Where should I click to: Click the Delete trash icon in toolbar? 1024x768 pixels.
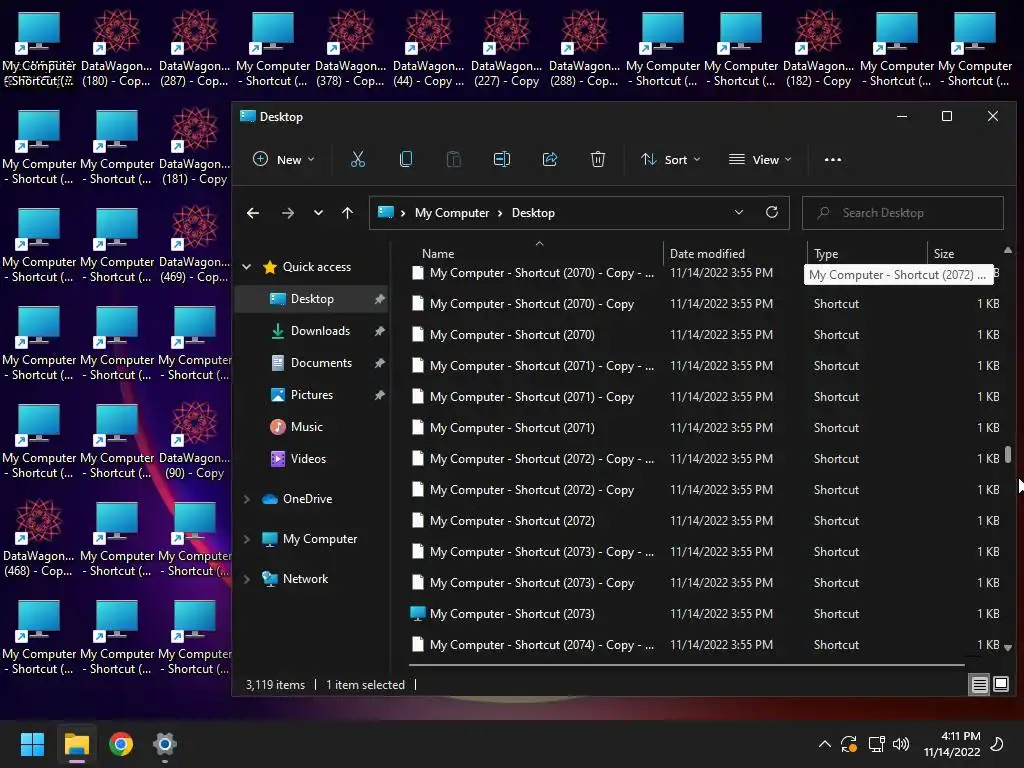click(x=598, y=159)
